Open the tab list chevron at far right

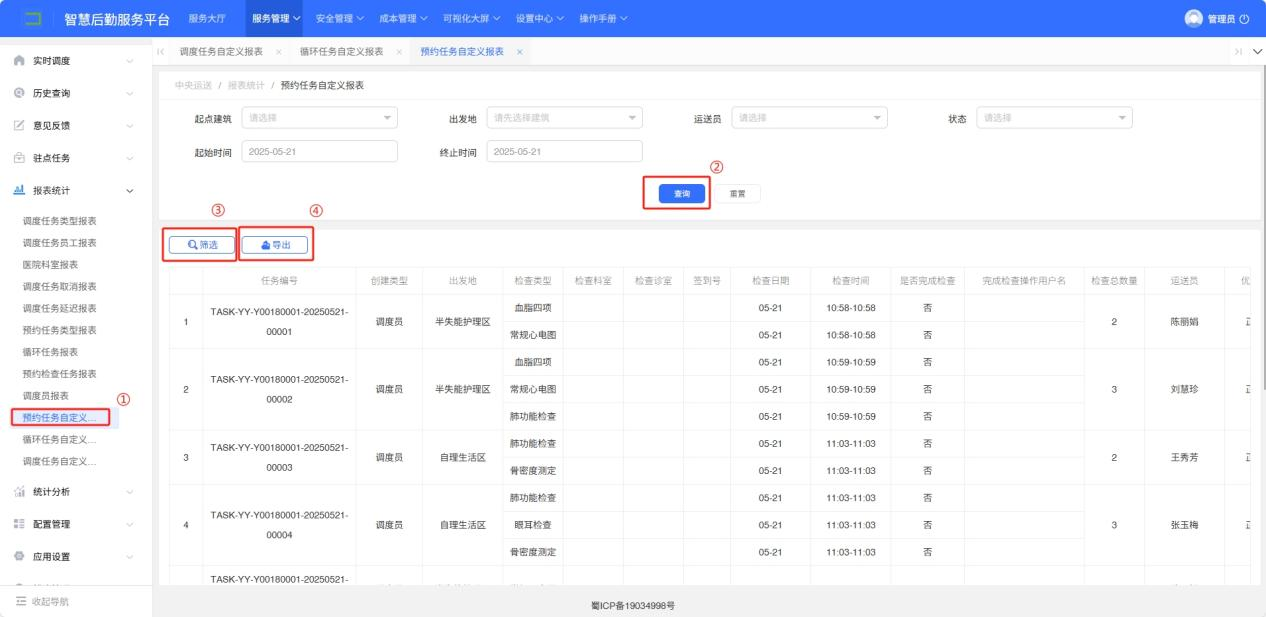[1257, 52]
